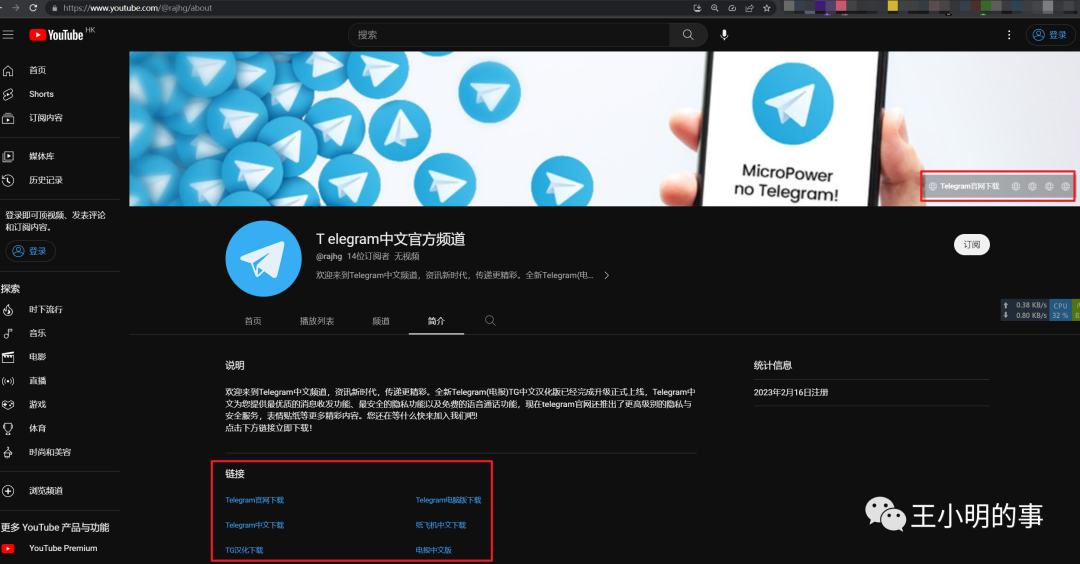Image resolution: width=1080 pixels, height=564 pixels.
Task: Click the browser address bar URL
Action: 138,8
